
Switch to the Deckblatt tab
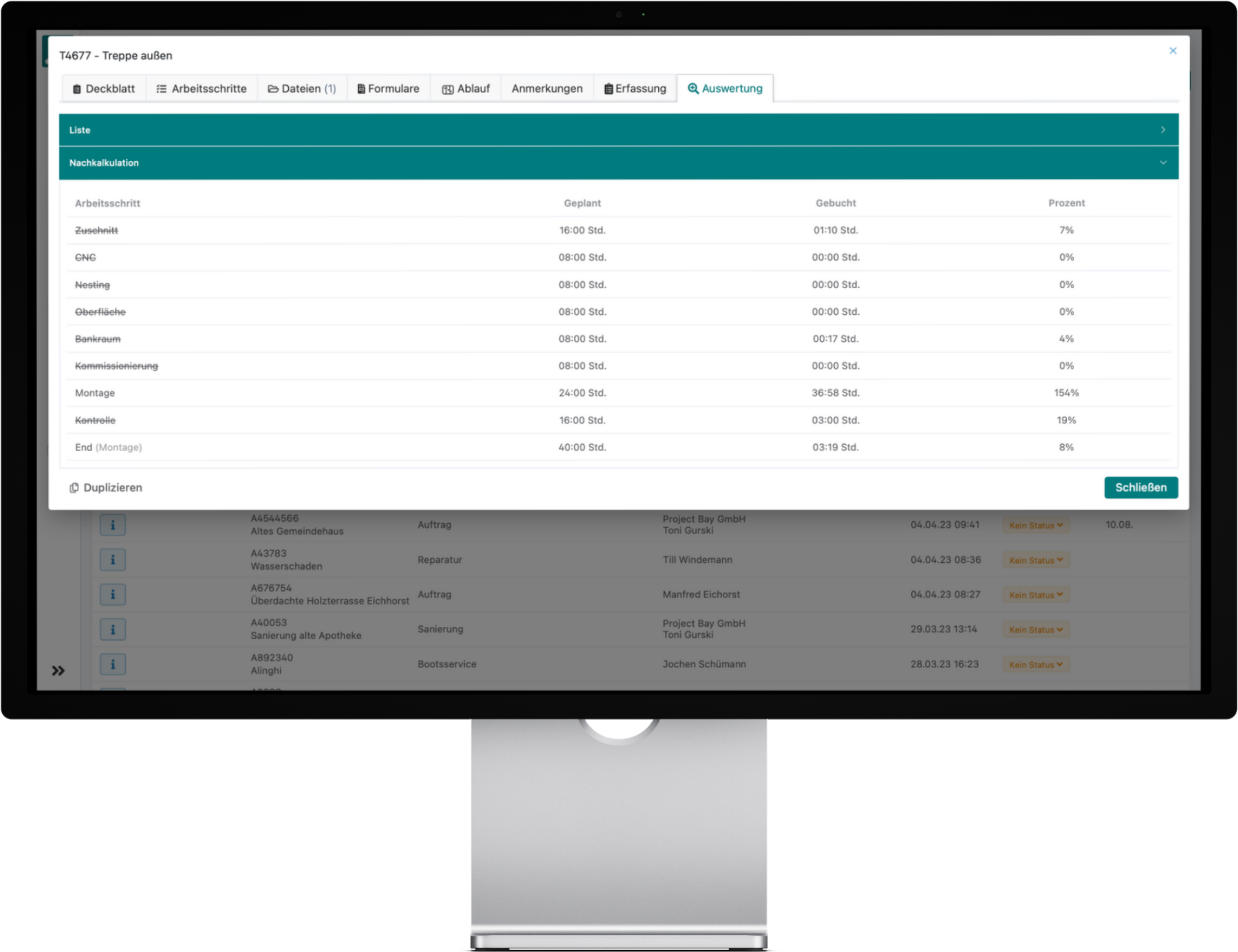tap(104, 89)
